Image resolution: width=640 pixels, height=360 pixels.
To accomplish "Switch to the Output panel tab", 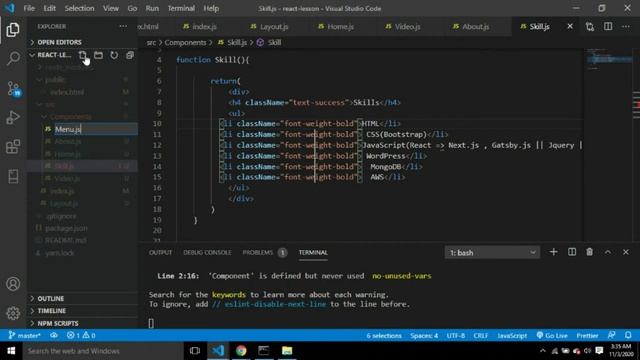I will click(160, 253).
